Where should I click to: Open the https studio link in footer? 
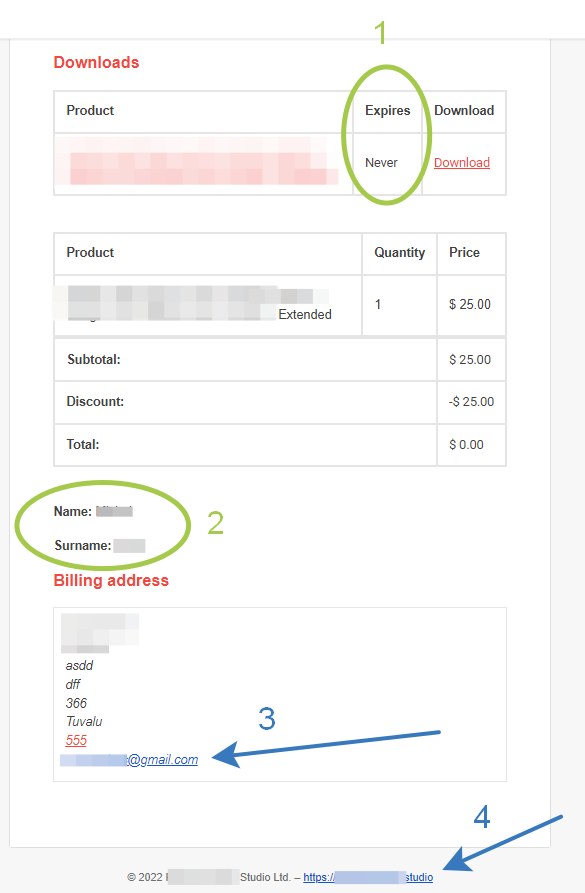(x=368, y=877)
